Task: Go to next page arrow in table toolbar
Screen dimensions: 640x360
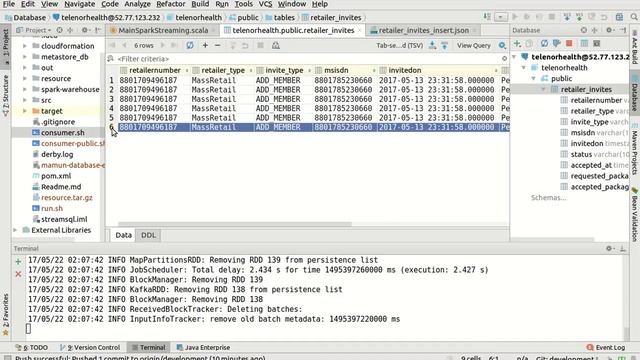Action: [162, 45]
